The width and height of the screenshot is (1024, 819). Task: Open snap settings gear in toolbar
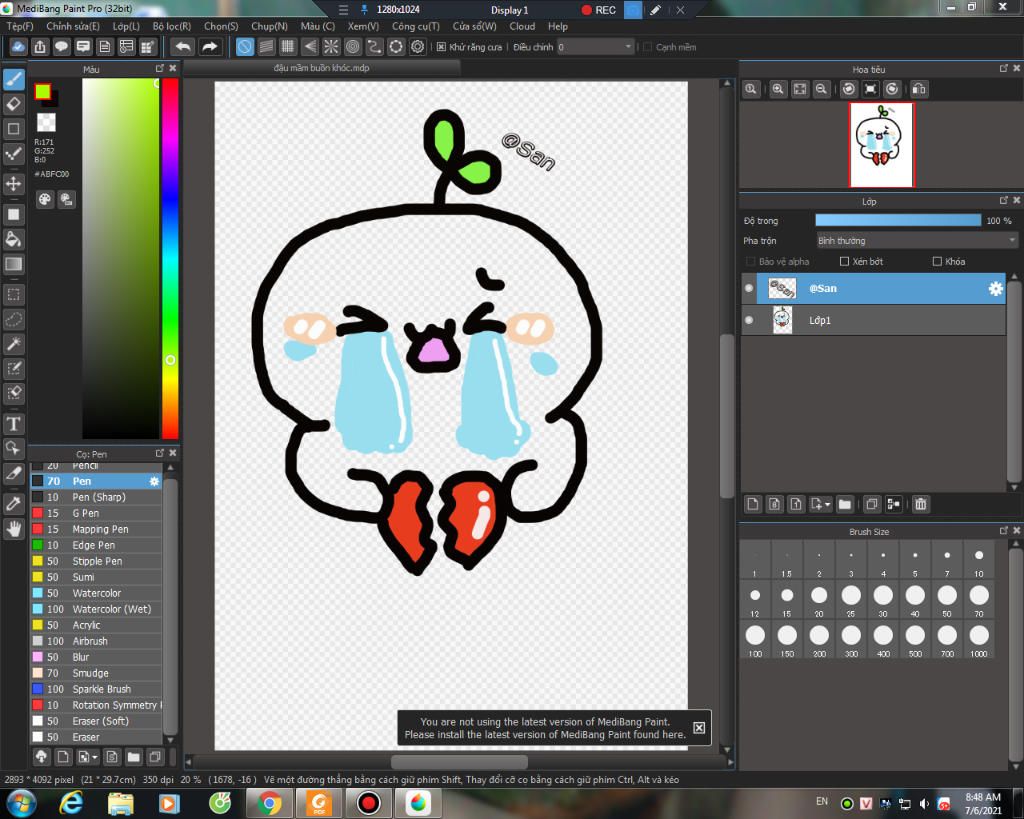pyautogui.click(x=417, y=46)
